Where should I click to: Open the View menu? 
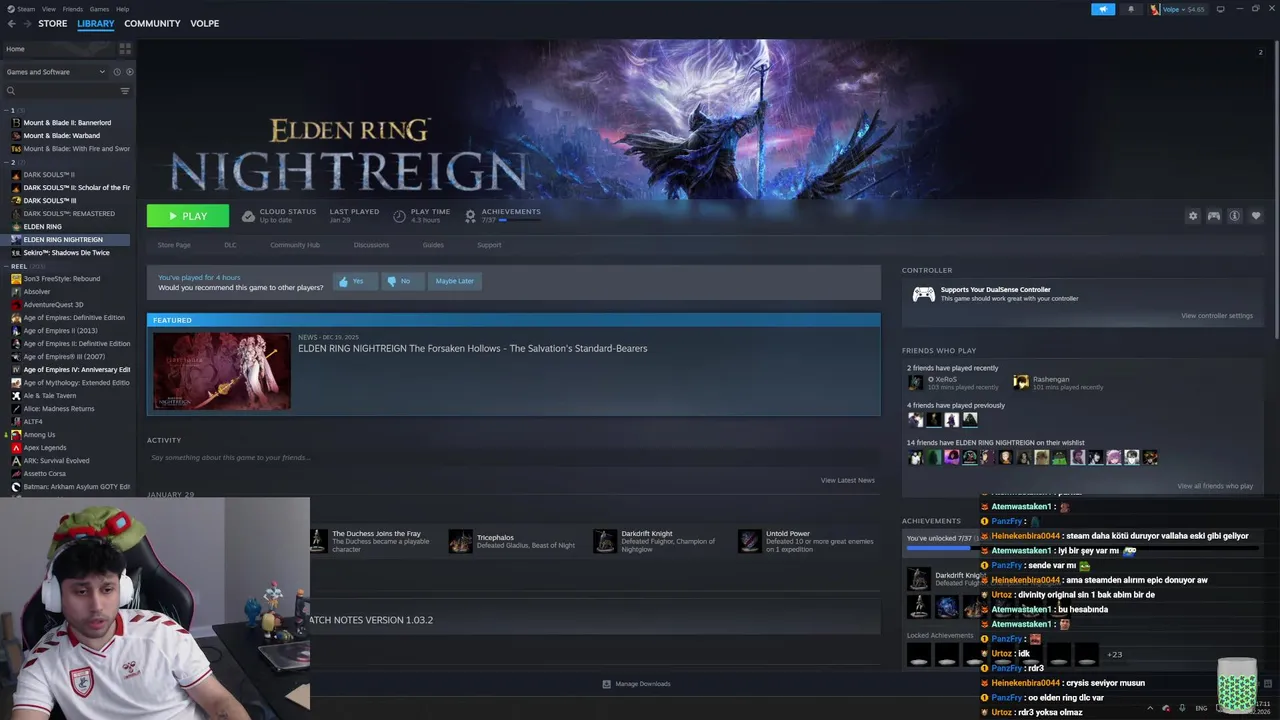click(48, 9)
